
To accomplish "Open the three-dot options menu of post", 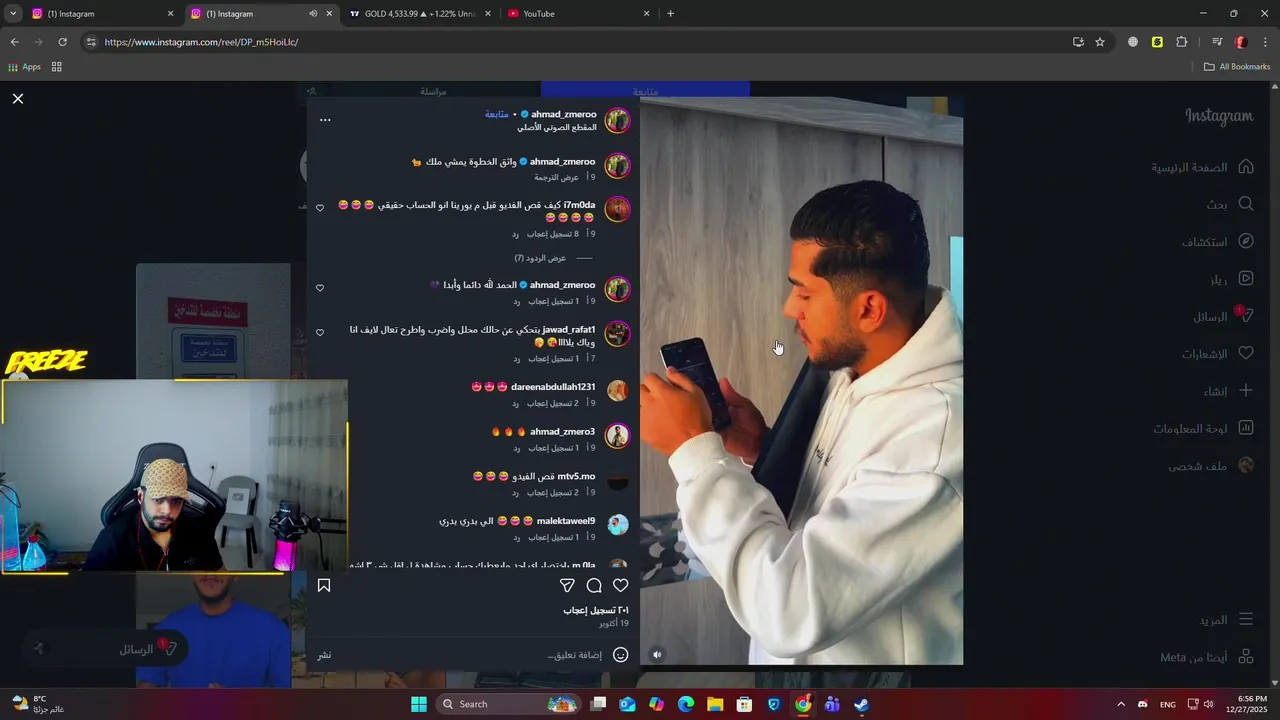I will 325,120.
